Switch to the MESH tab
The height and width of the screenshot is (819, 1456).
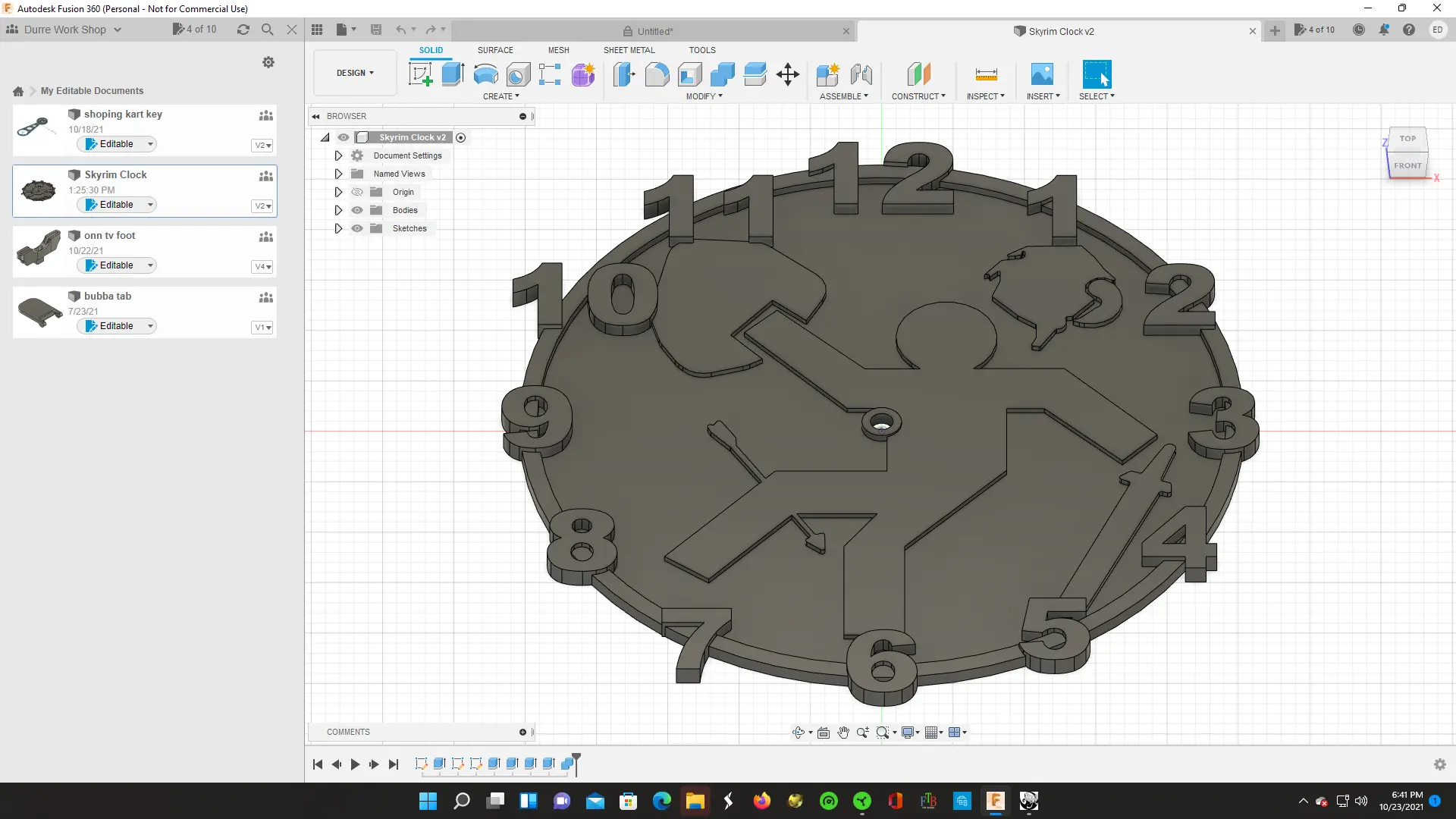(x=559, y=50)
